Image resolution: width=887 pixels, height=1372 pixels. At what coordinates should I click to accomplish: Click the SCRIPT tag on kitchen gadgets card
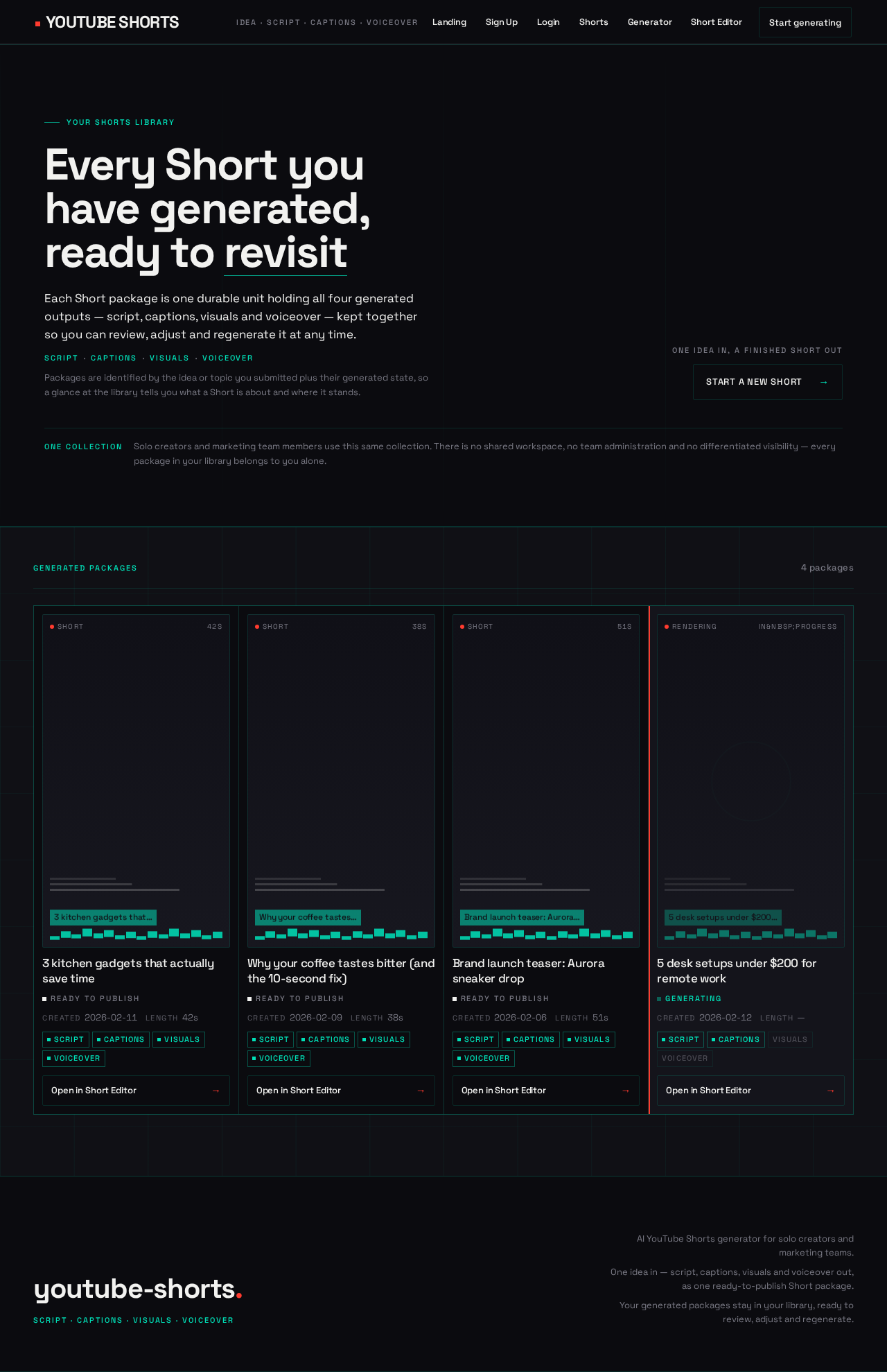pyautogui.click(x=66, y=1040)
